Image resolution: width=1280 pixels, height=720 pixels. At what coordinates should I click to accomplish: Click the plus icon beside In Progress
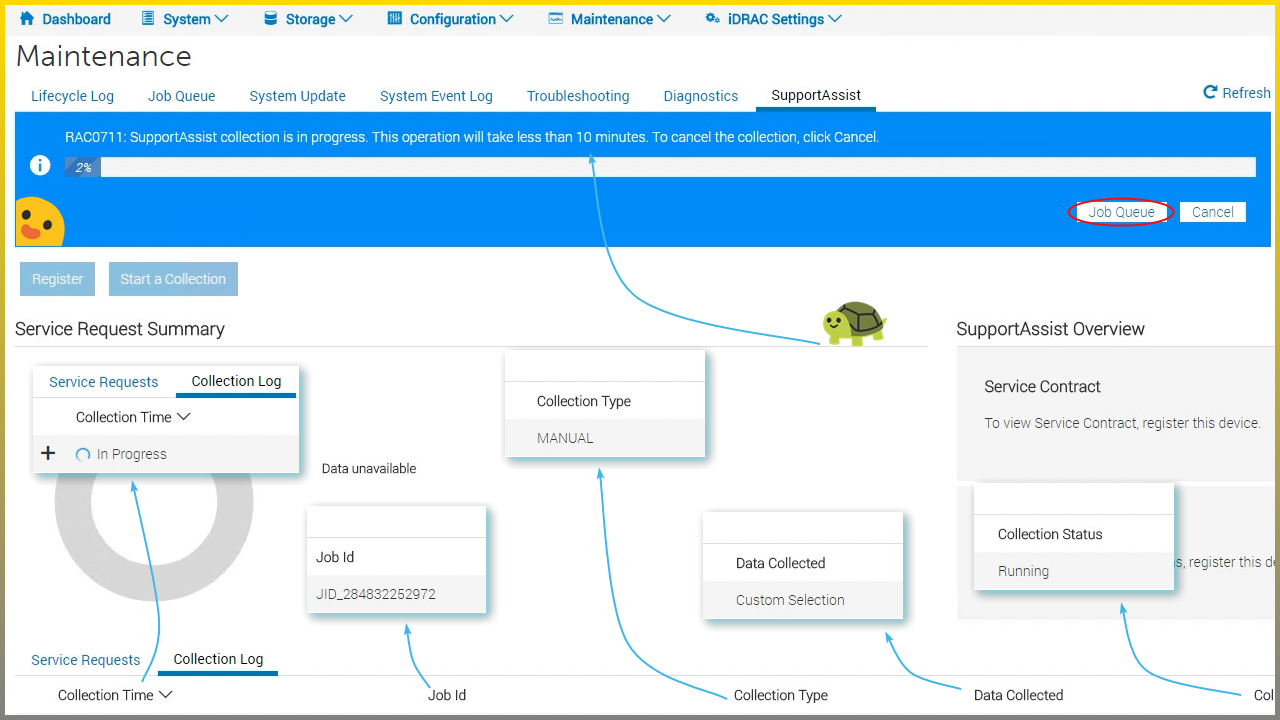click(48, 453)
